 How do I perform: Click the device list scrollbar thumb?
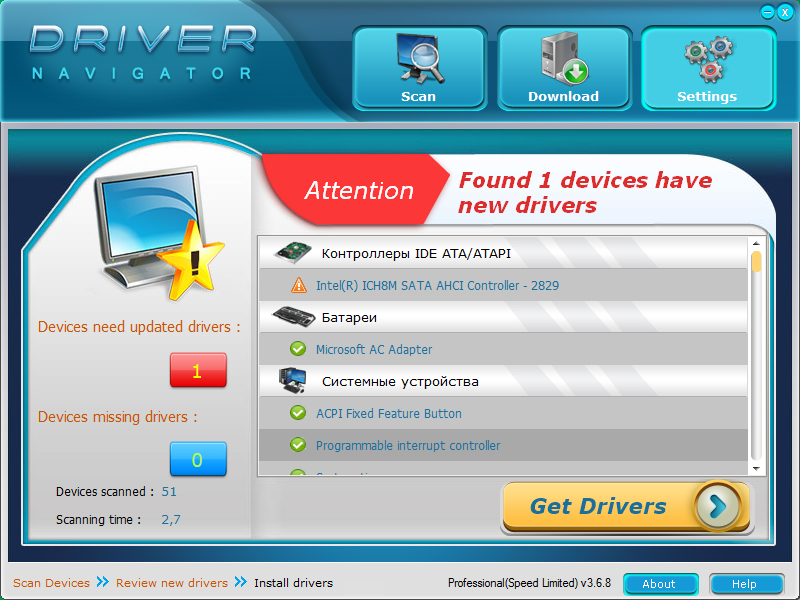[756, 261]
